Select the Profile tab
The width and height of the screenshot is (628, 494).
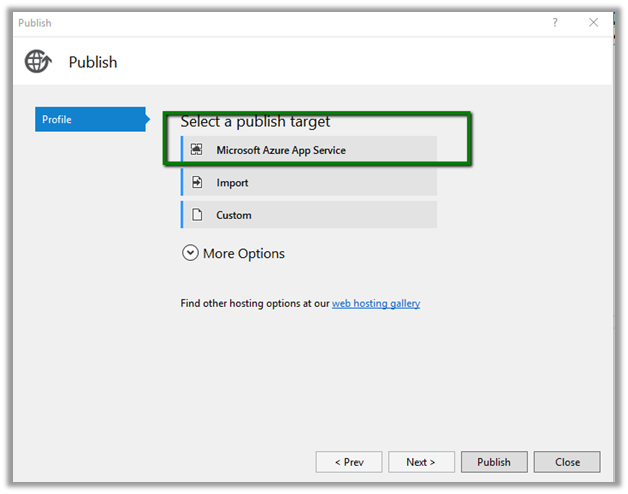(x=90, y=120)
